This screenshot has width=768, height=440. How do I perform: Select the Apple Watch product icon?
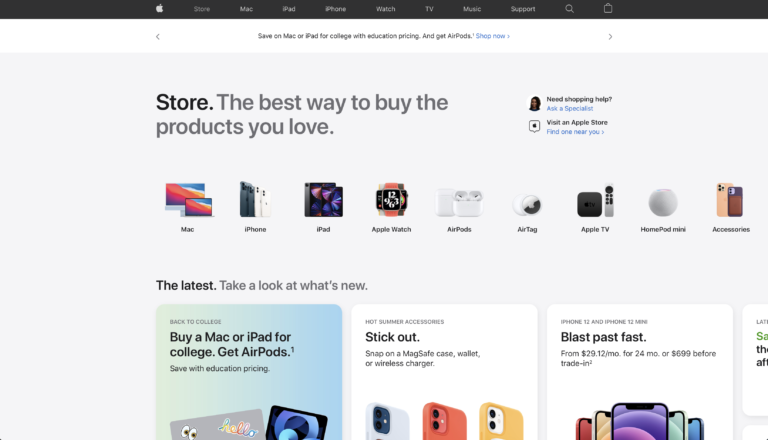(391, 200)
